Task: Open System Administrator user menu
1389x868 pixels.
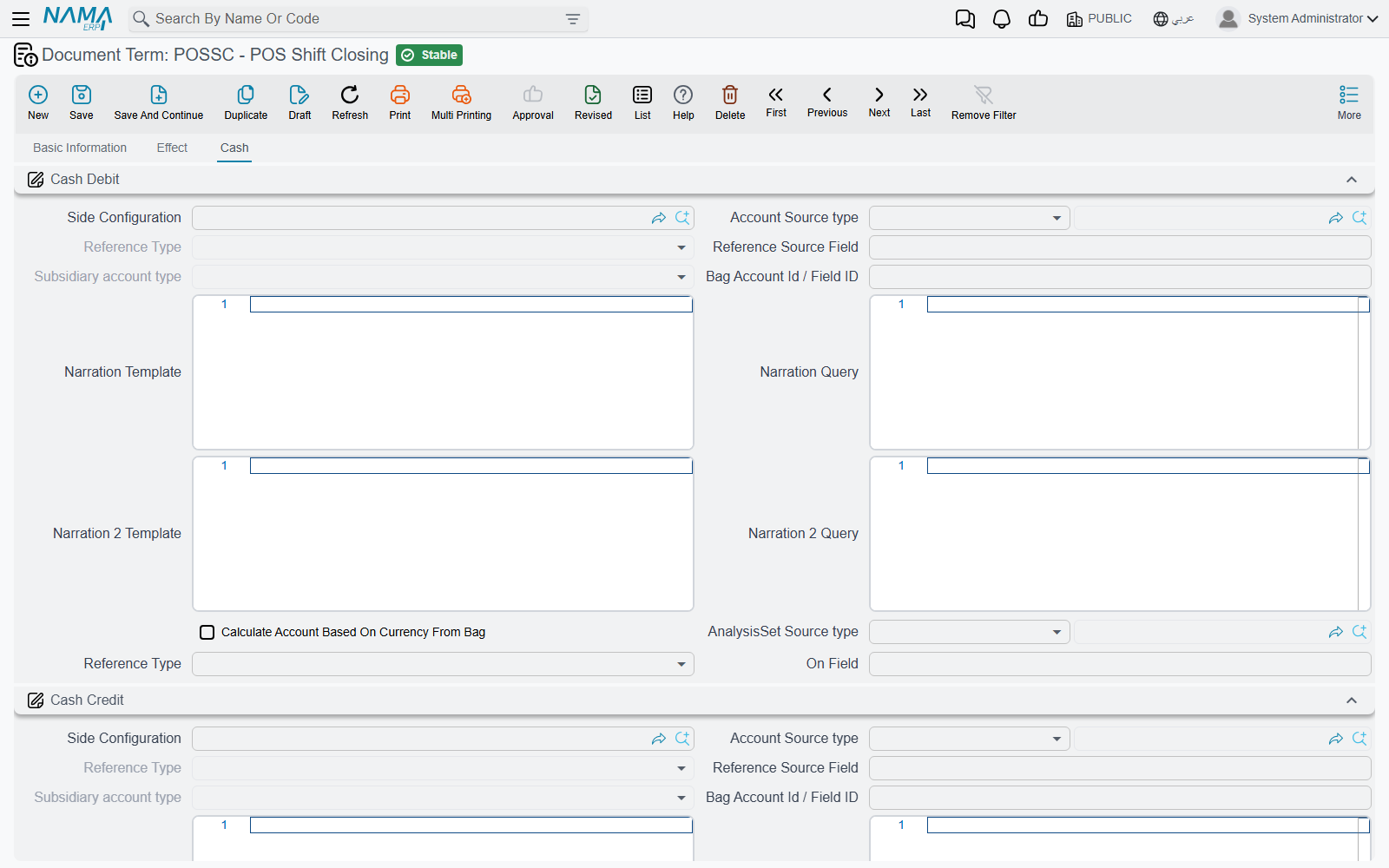Action: point(1298,18)
